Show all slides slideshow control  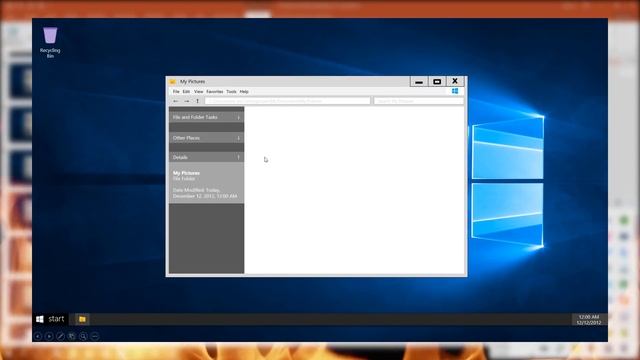coord(72,336)
